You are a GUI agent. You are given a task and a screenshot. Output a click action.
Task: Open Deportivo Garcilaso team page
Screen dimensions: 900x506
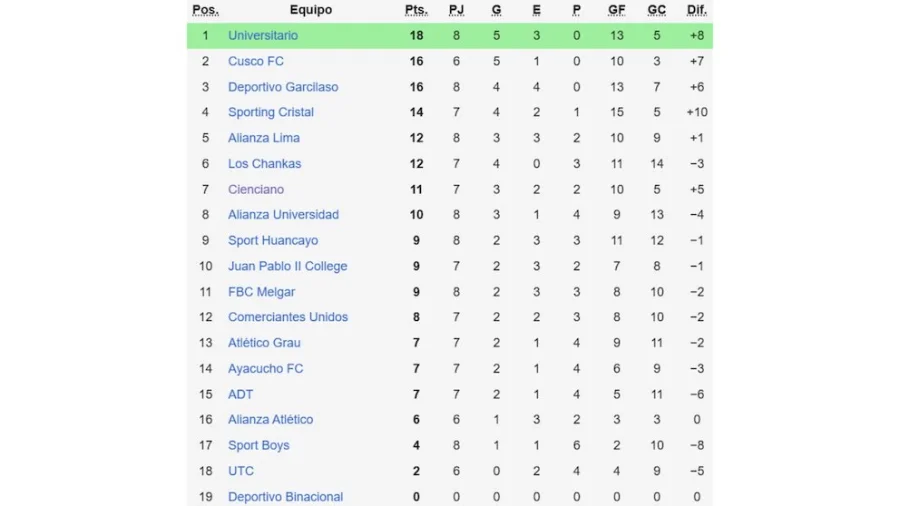tap(283, 87)
